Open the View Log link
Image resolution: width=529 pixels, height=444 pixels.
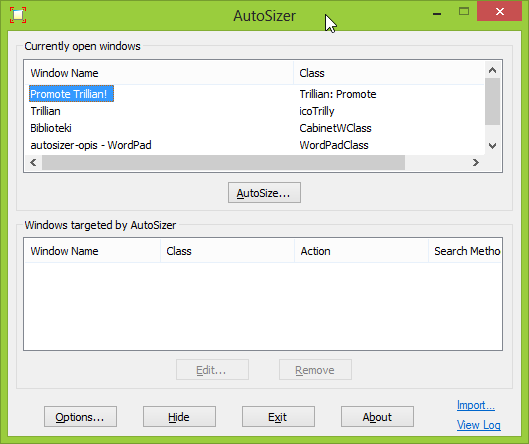(478, 425)
